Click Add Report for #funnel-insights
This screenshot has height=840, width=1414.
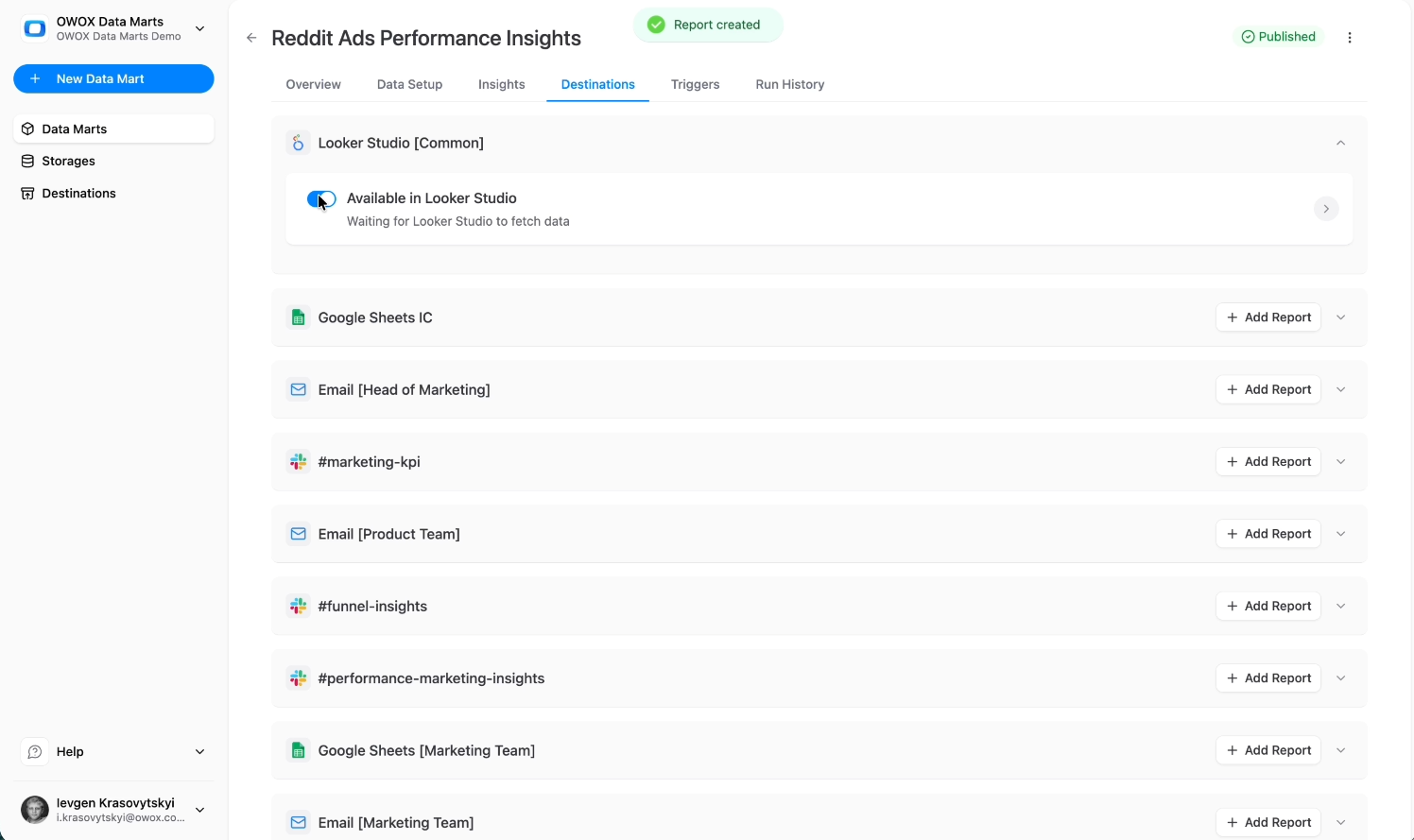(1268, 606)
